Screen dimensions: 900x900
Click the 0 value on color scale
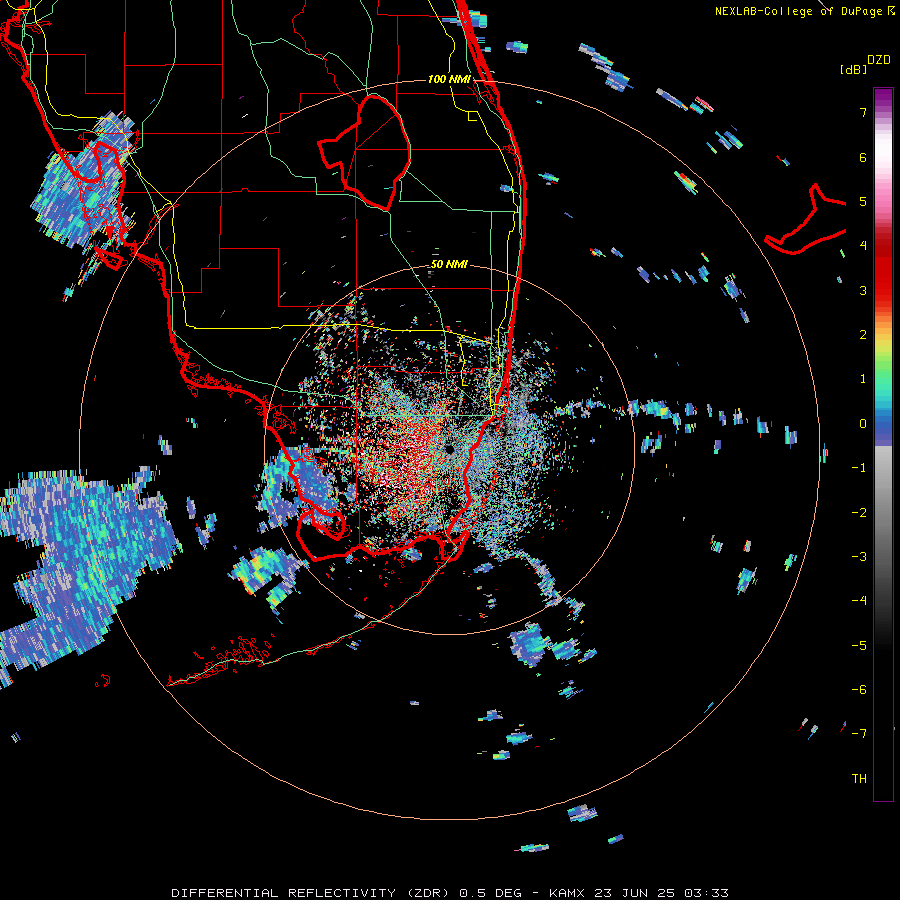863,424
